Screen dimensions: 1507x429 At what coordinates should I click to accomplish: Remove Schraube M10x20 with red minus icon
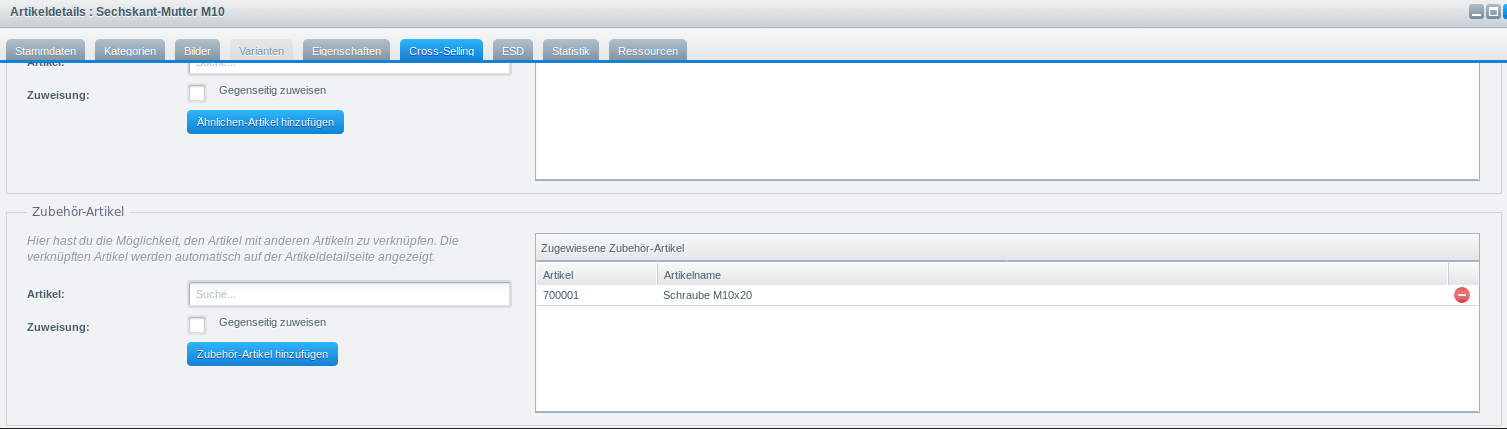[x=1461, y=295]
